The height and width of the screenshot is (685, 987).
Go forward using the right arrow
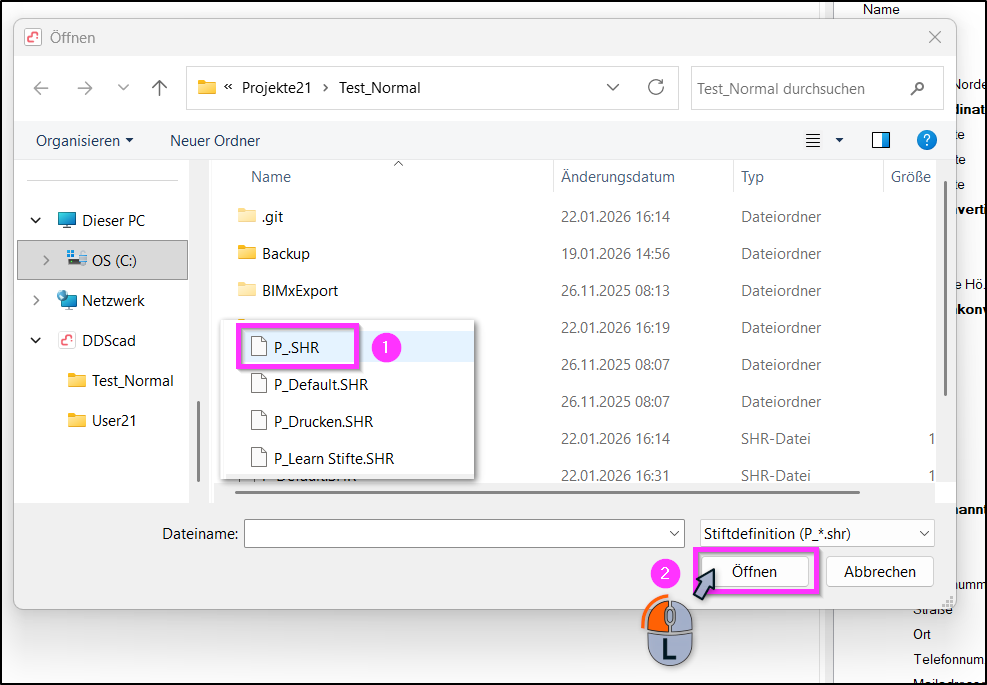point(84,88)
